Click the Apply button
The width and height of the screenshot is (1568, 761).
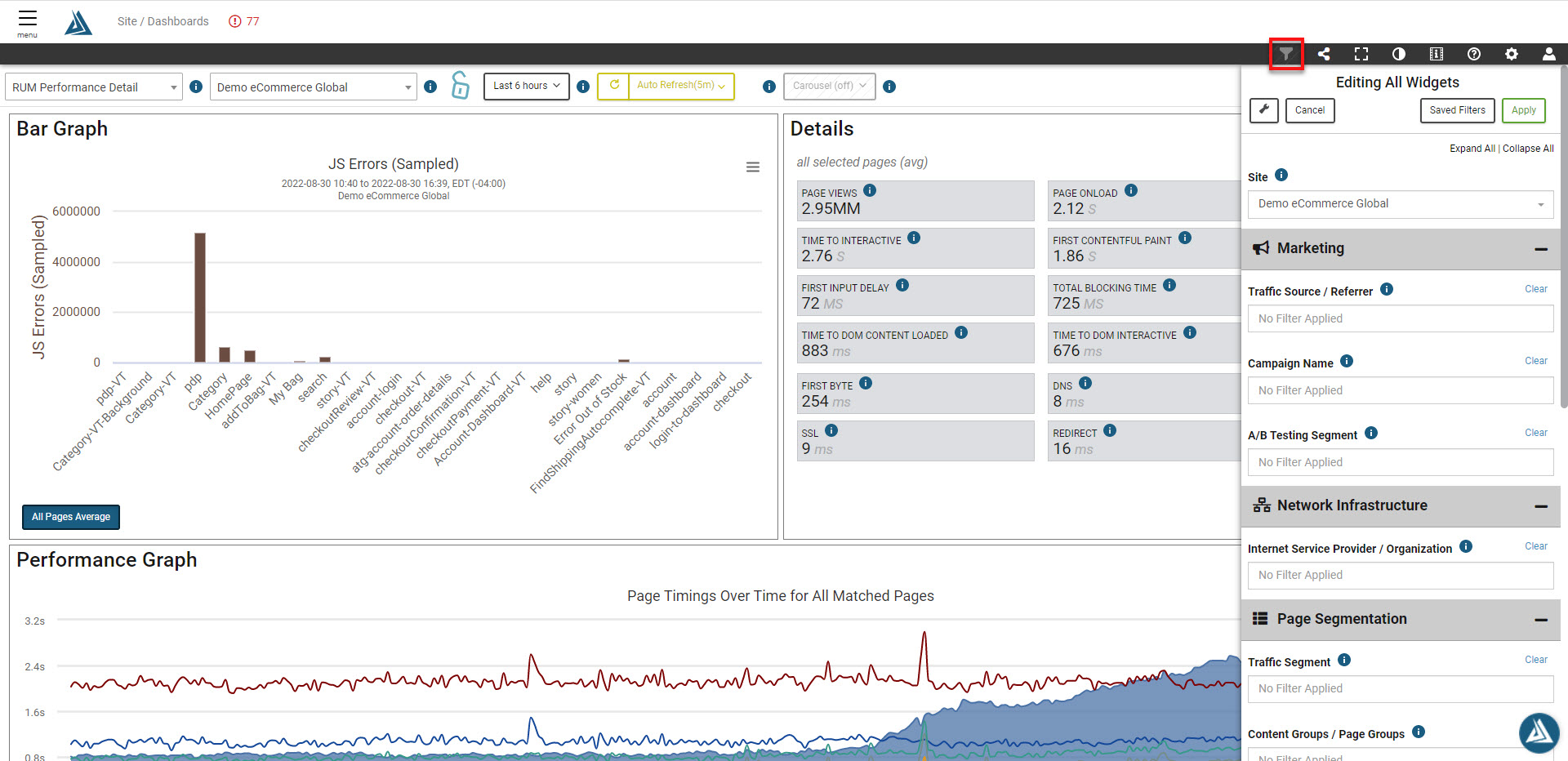pyautogui.click(x=1524, y=110)
